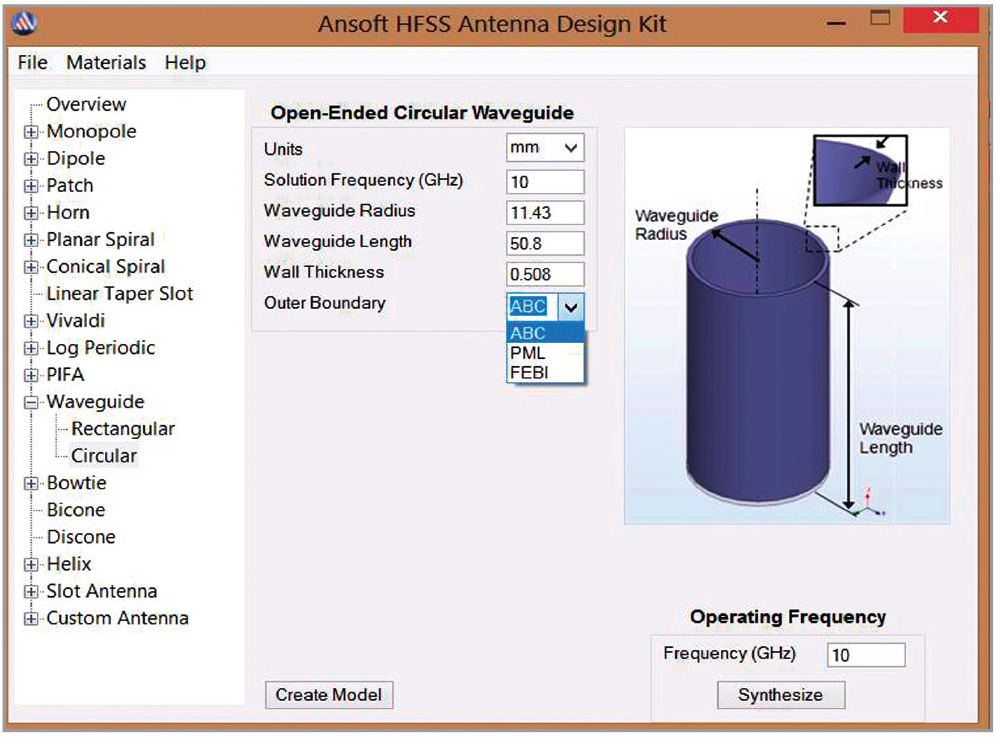This screenshot has width=997, height=737.
Task: Select Slot Antenna label in tree
Action: coord(102,591)
